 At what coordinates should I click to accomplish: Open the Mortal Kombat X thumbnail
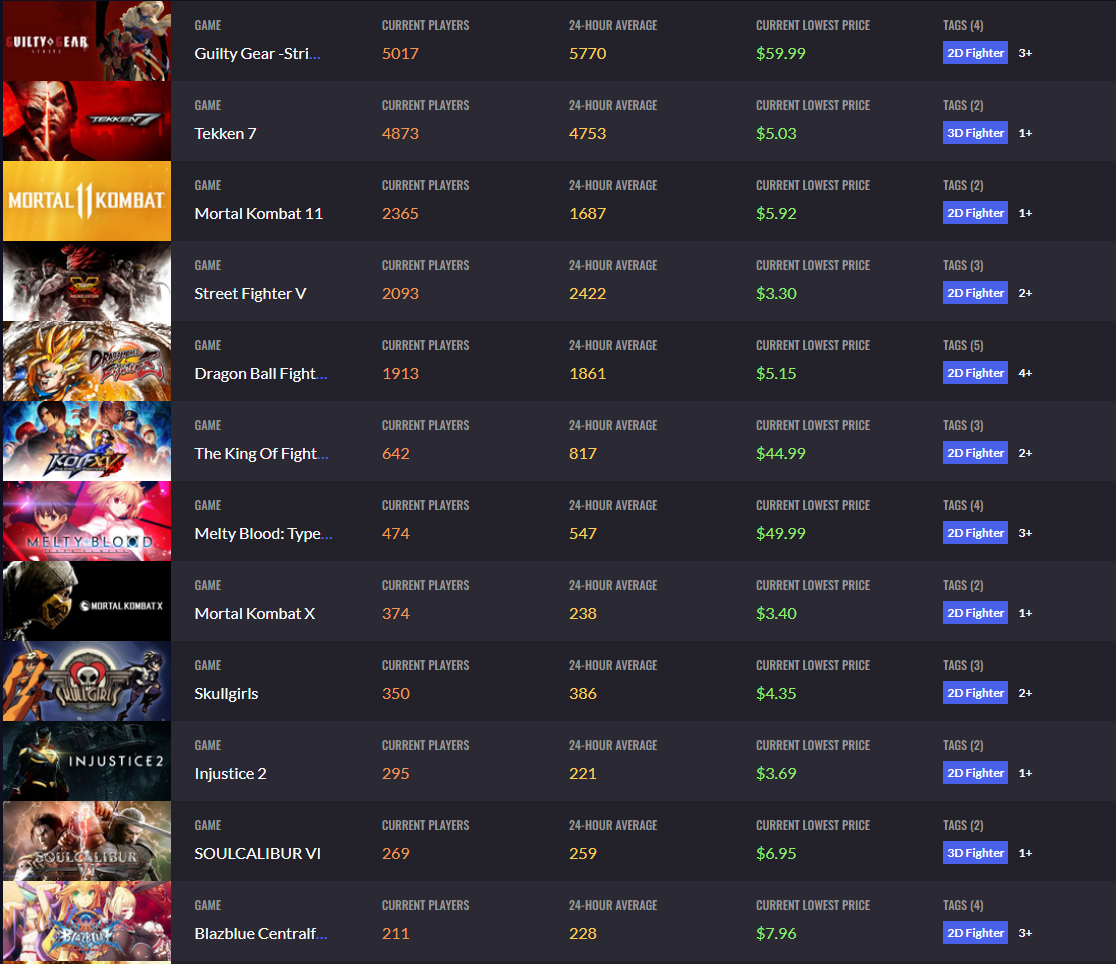point(87,601)
